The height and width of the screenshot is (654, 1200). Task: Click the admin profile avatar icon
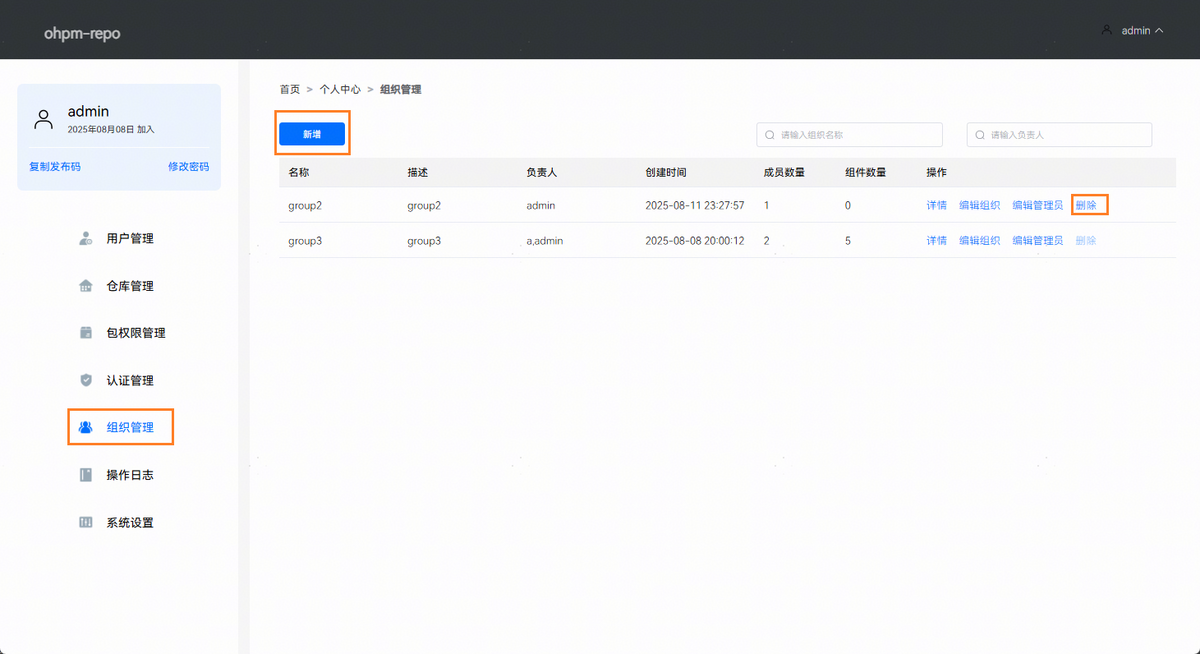(43, 120)
